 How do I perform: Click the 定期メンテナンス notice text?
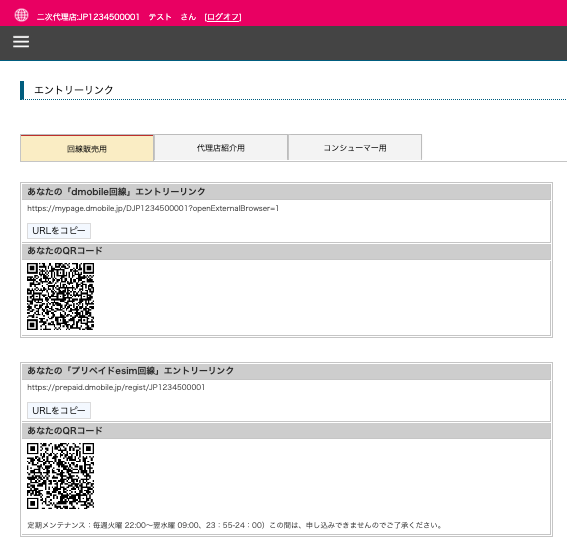coord(235,525)
